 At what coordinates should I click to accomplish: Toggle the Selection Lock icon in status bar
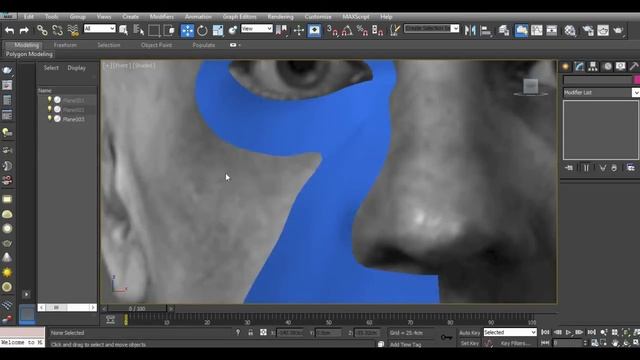[x=251, y=333]
